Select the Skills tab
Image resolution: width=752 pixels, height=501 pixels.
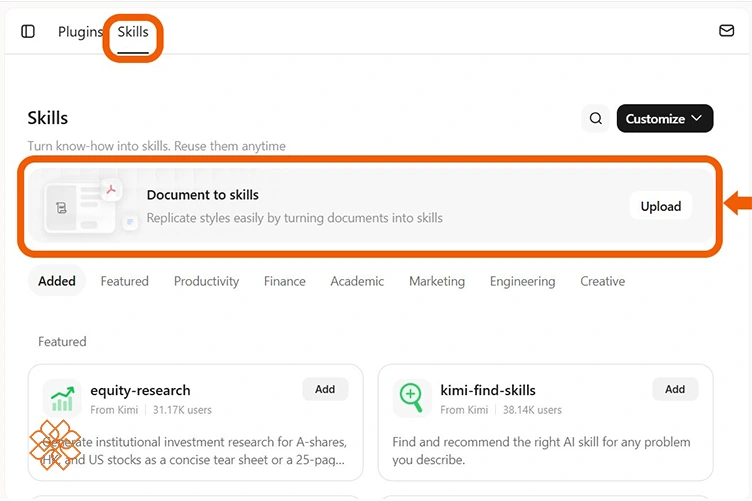[x=133, y=32]
